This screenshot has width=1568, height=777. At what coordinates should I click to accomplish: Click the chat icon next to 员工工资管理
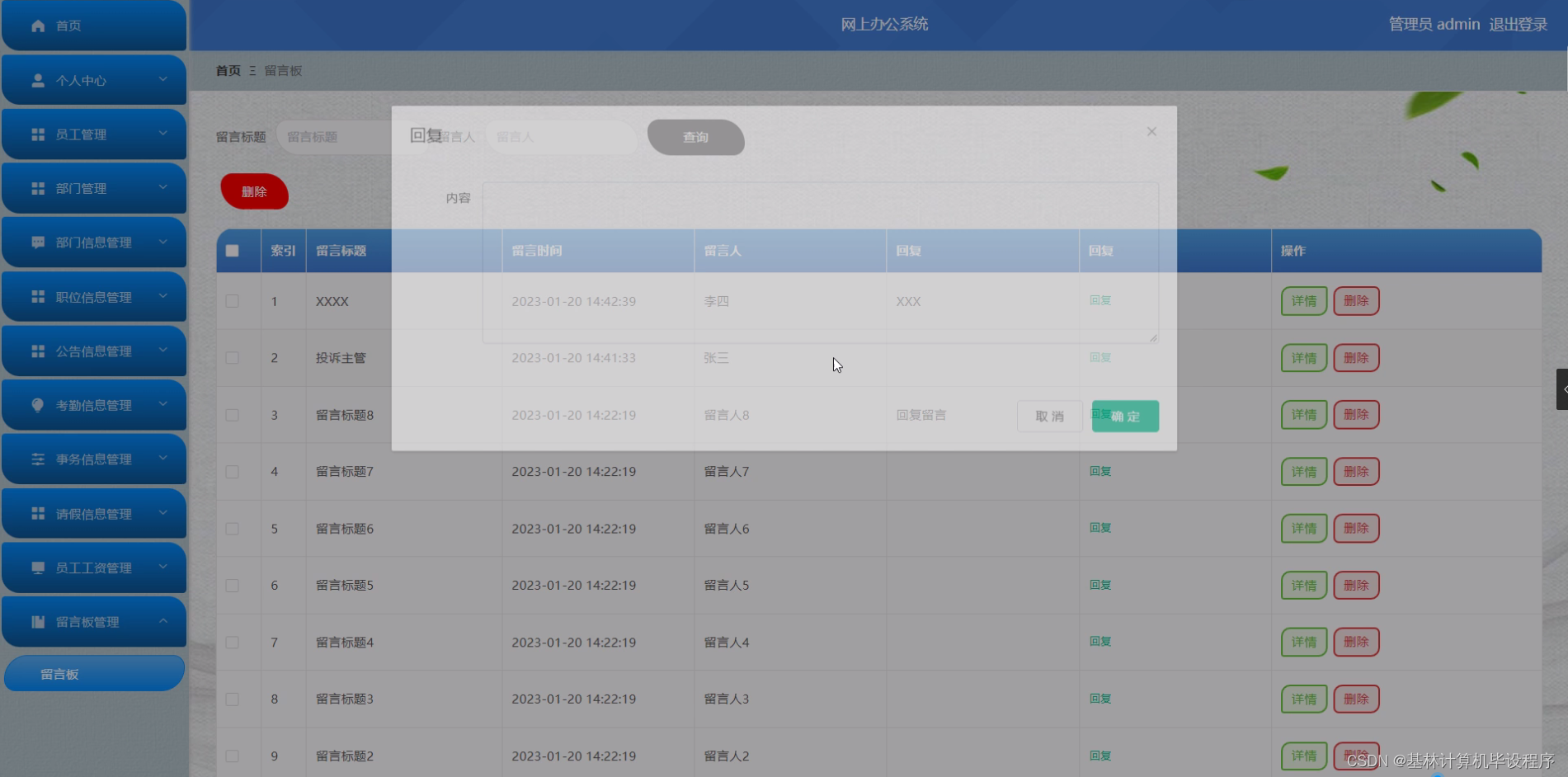tap(37, 567)
